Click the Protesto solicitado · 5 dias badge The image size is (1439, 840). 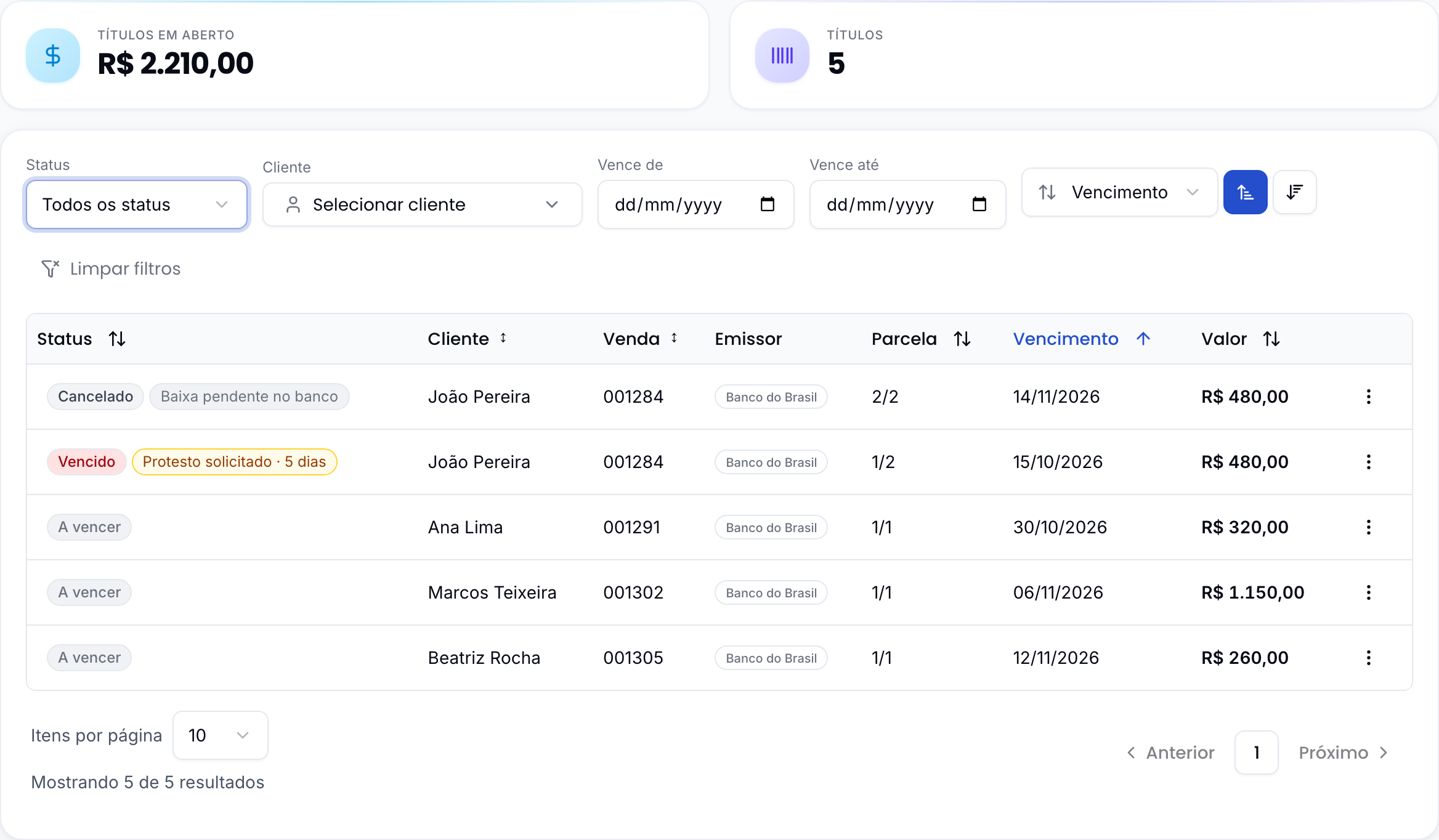coord(235,462)
